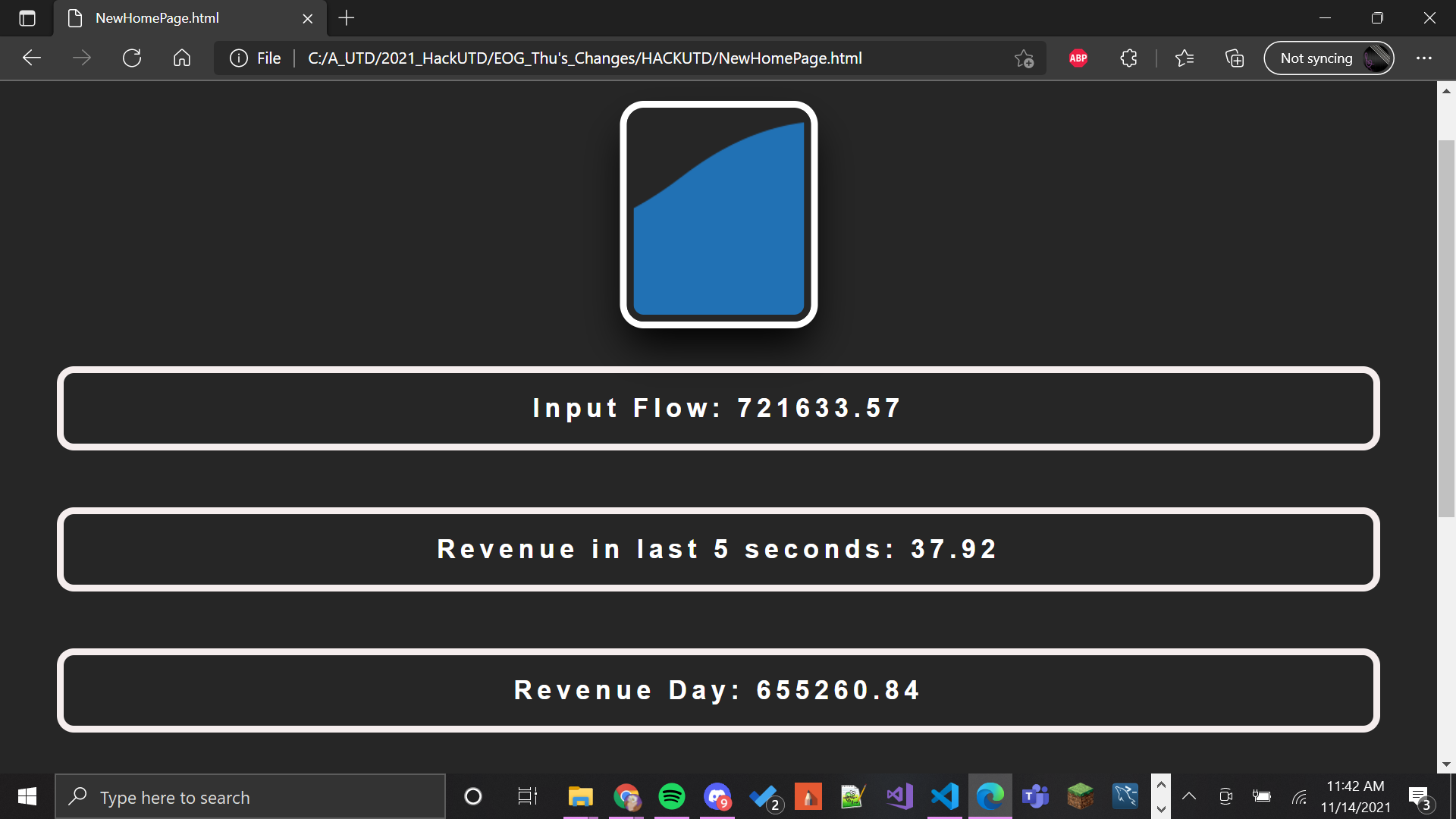Open Spotify from the taskbar
Viewport: 1456px width, 819px height.
pyautogui.click(x=671, y=796)
